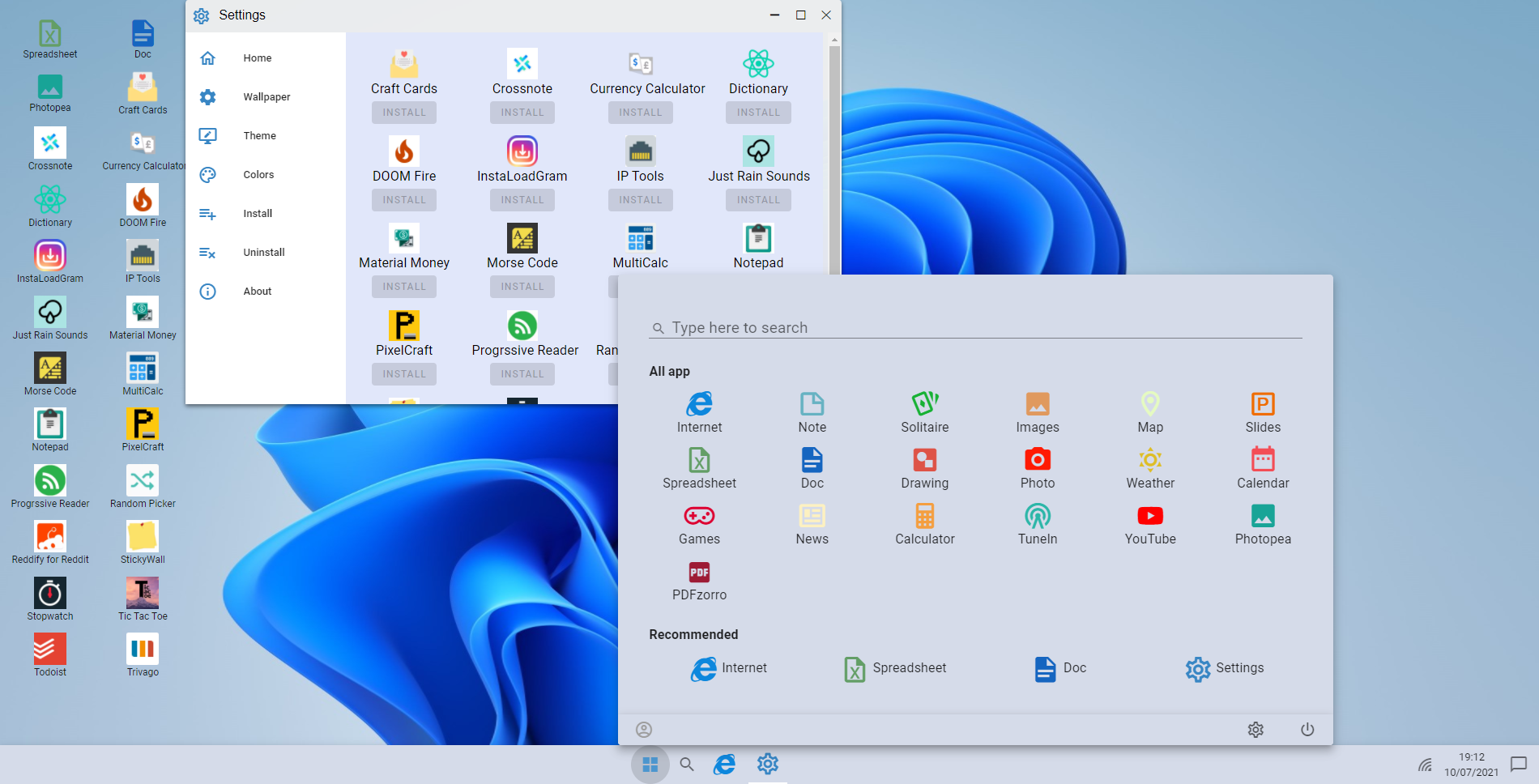Click the Settings window vertical scrollbar
This screenshot has height=784, width=1539.
pos(834,160)
